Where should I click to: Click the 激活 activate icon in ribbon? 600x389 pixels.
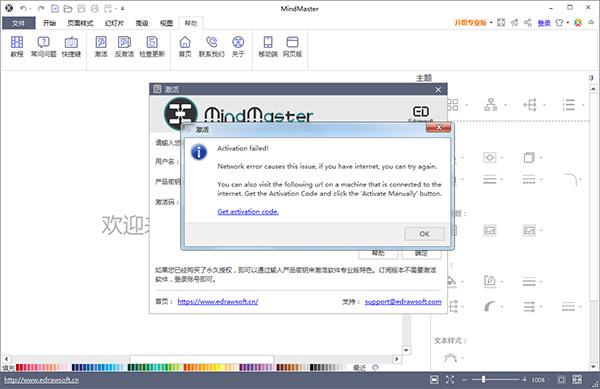101,46
